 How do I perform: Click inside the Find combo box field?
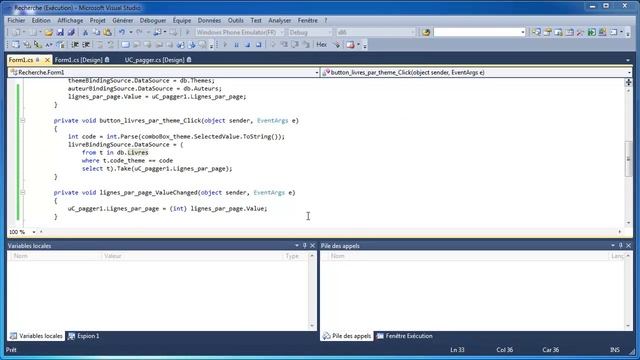476,32
